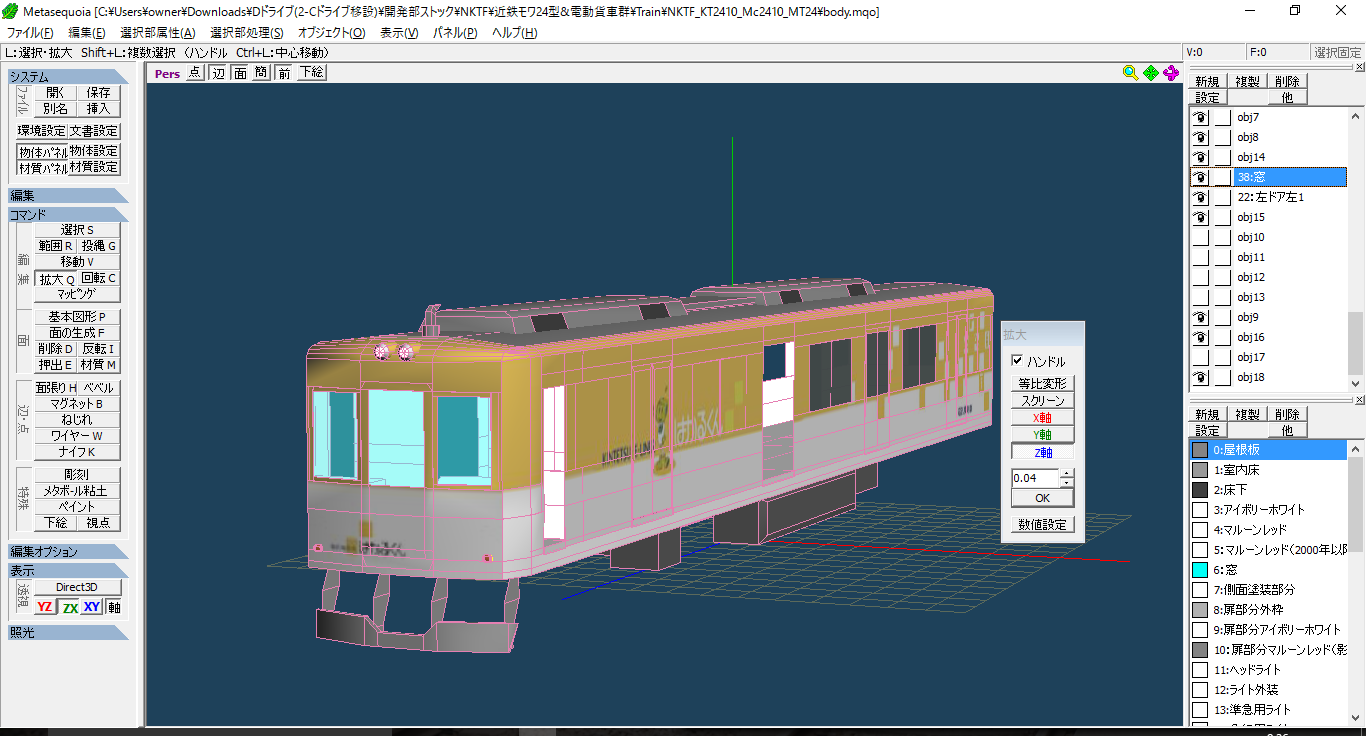Click 等比変形 in the 拡大 panel
Viewport: 1366px width, 736px height.
click(x=1042, y=384)
